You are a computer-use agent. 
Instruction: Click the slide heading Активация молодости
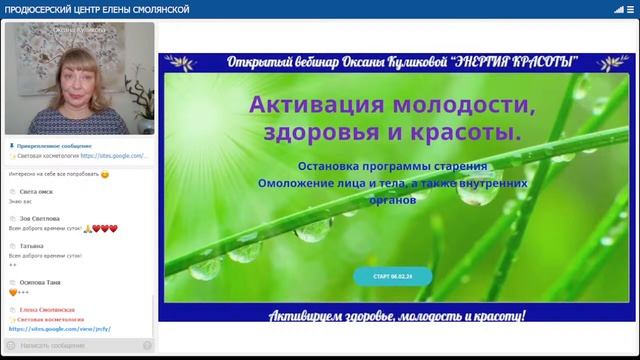point(392,104)
